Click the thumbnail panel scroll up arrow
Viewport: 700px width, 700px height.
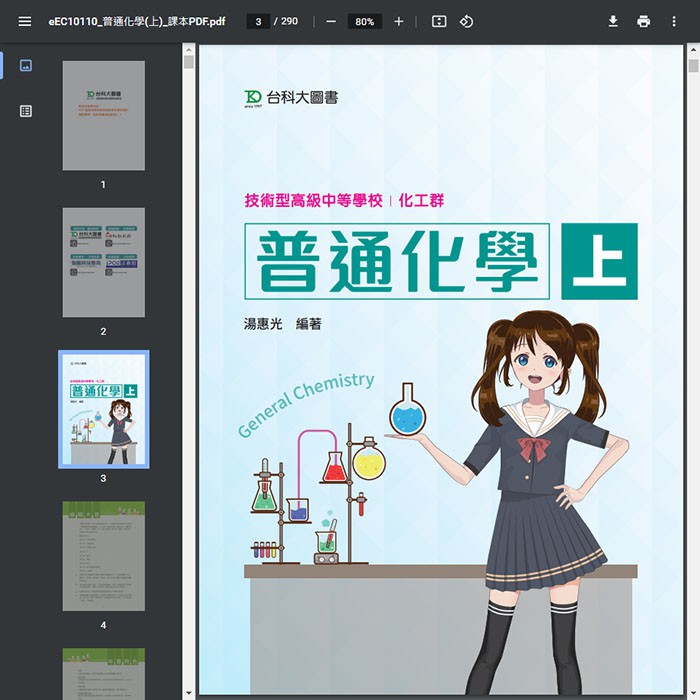[x=188, y=62]
